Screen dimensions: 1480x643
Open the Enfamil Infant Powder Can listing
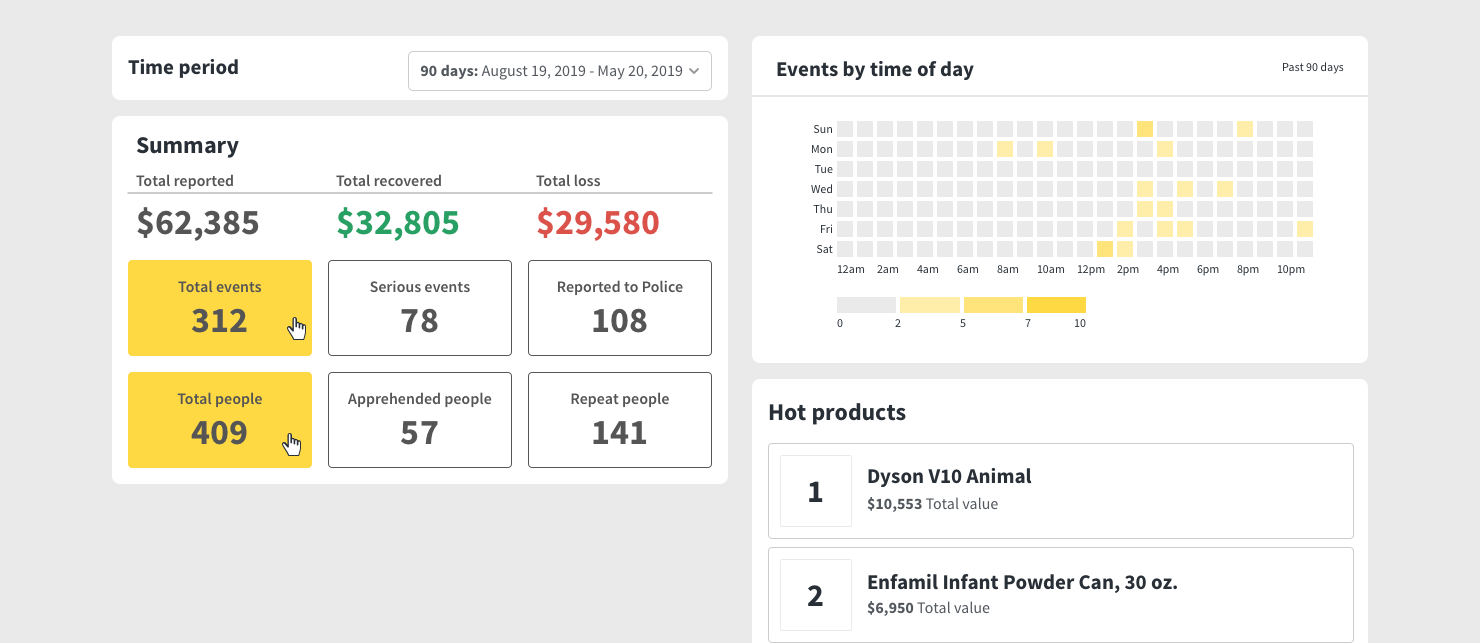click(x=1060, y=595)
